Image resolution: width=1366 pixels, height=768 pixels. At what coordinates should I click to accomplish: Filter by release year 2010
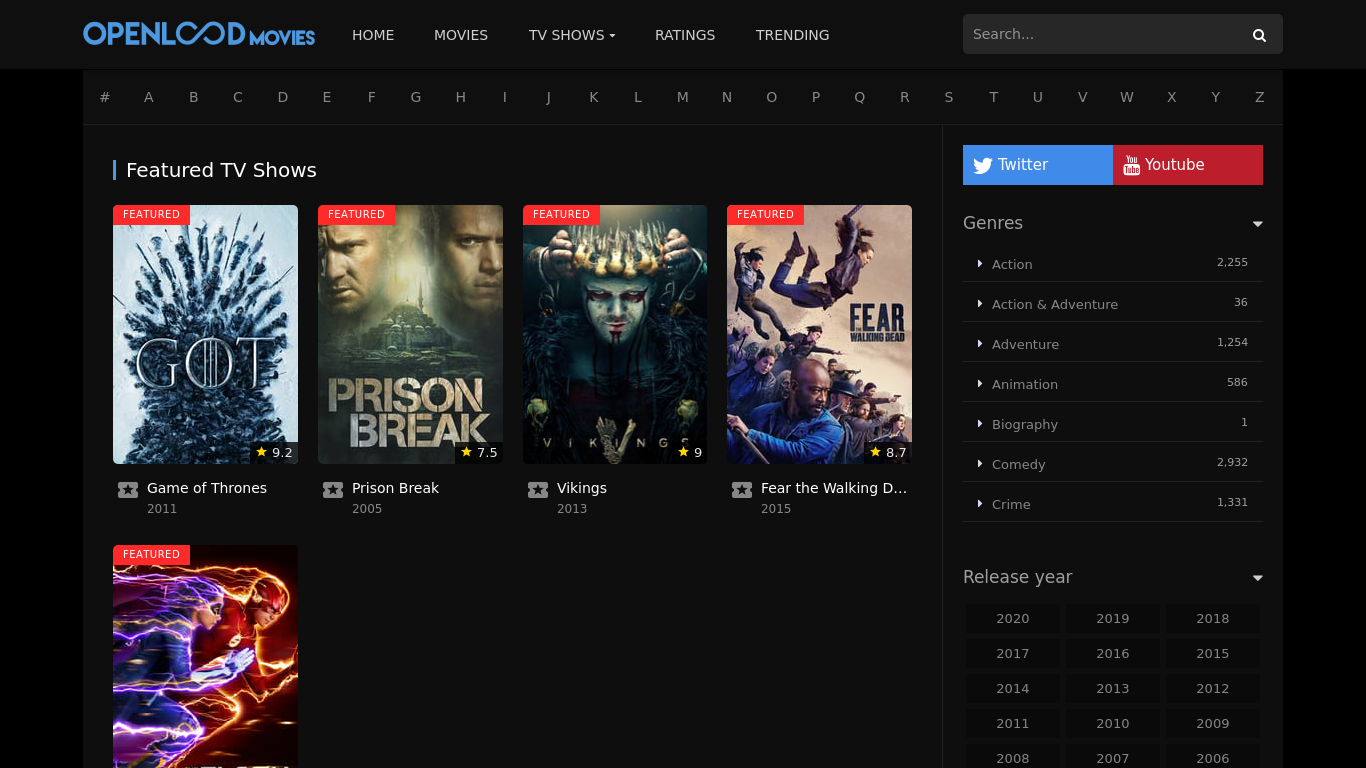click(1112, 724)
